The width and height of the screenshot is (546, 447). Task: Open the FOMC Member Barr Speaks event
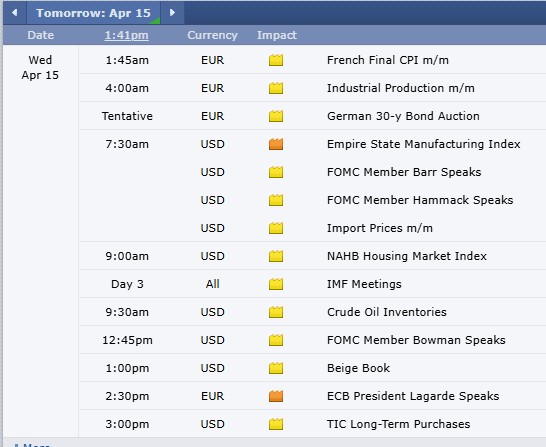pyautogui.click(x=404, y=172)
